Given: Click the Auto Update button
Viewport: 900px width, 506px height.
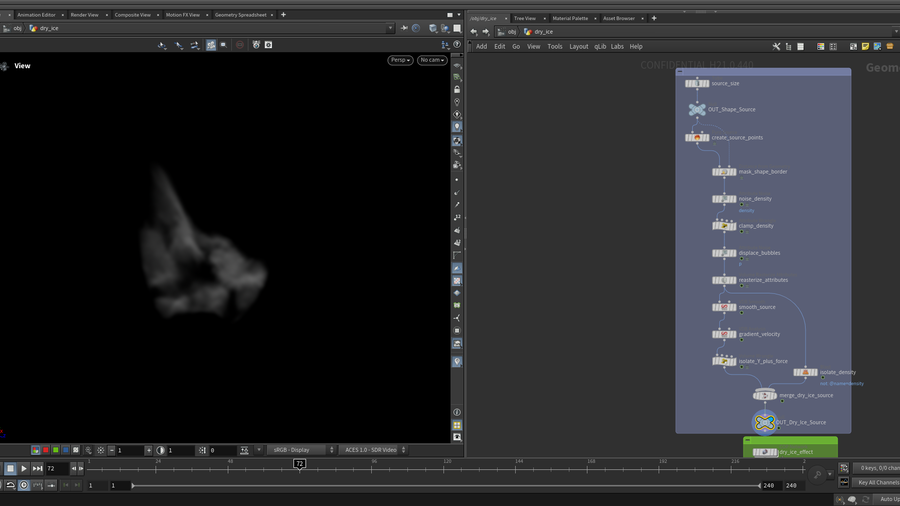Looking at the screenshot, I should tap(885, 498).
